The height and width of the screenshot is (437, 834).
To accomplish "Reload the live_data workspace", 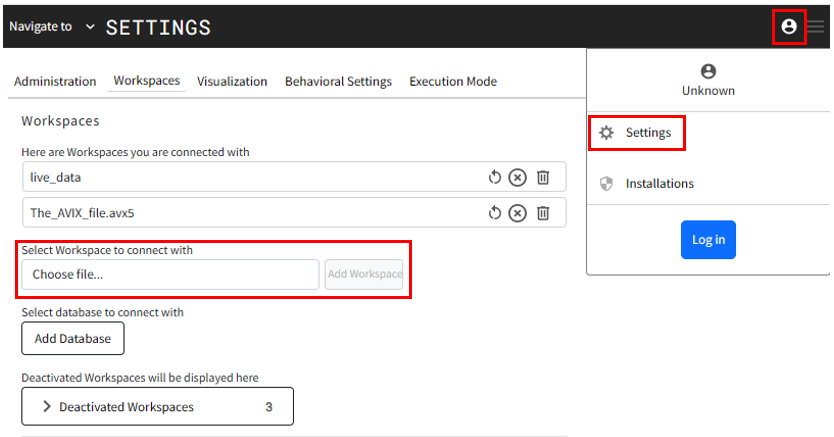I will point(494,177).
